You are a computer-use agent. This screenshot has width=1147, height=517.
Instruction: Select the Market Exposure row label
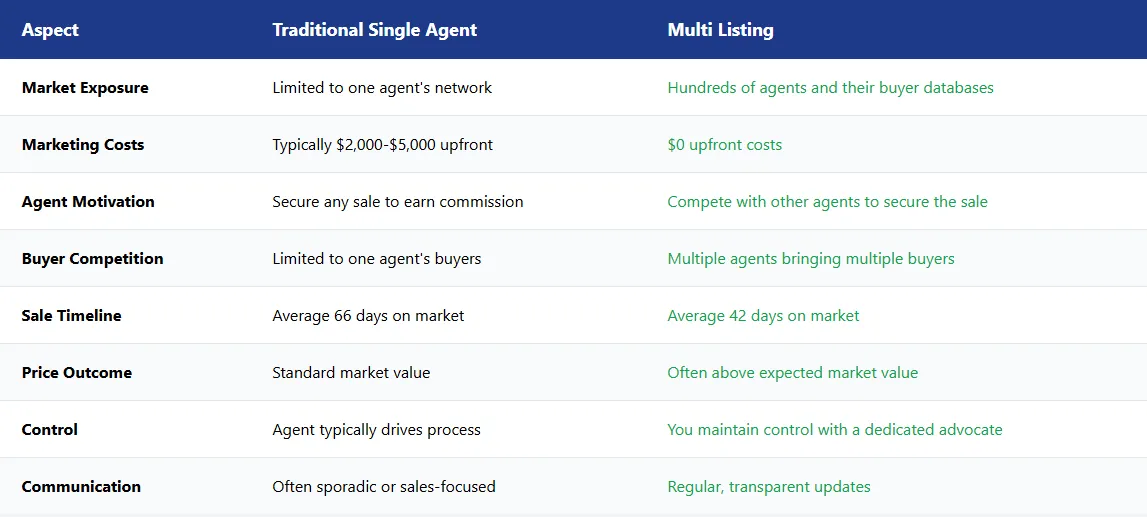[85, 88]
